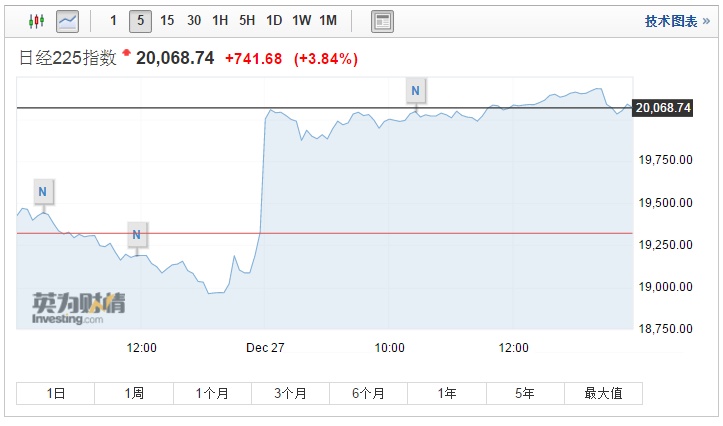
Task: Select the 1-minute interval
Action: 113,20
